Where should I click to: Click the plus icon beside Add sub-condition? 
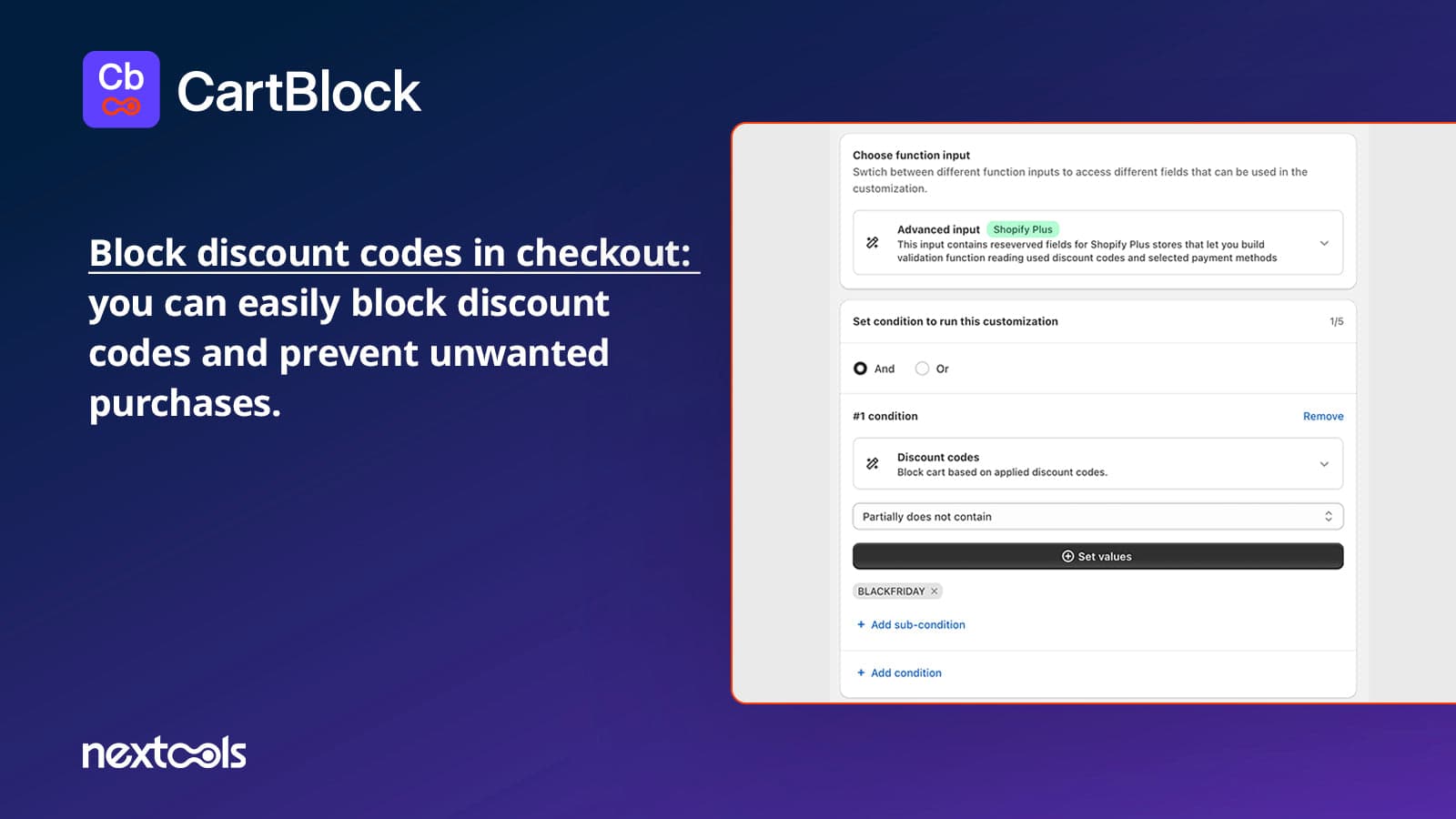[x=861, y=624]
